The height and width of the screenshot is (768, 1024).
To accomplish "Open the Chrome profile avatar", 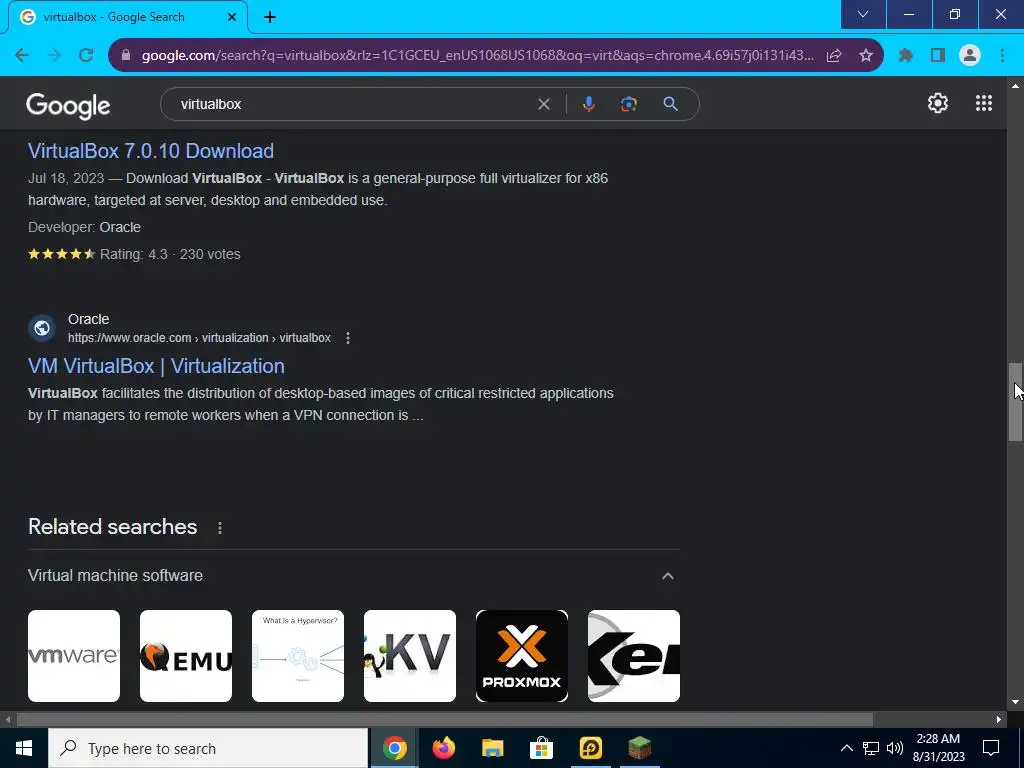I will pyautogui.click(x=970, y=56).
